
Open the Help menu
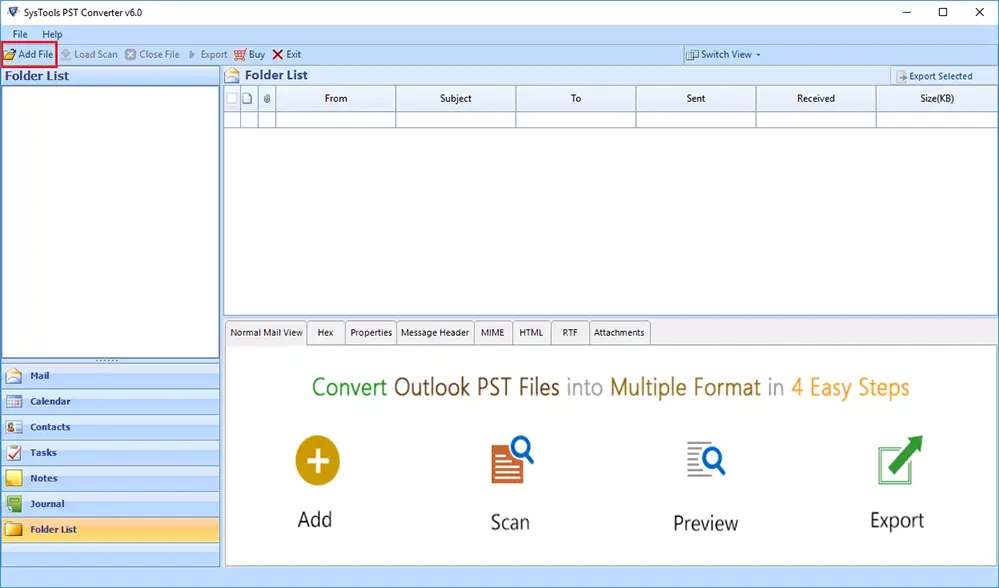pos(52,34)
